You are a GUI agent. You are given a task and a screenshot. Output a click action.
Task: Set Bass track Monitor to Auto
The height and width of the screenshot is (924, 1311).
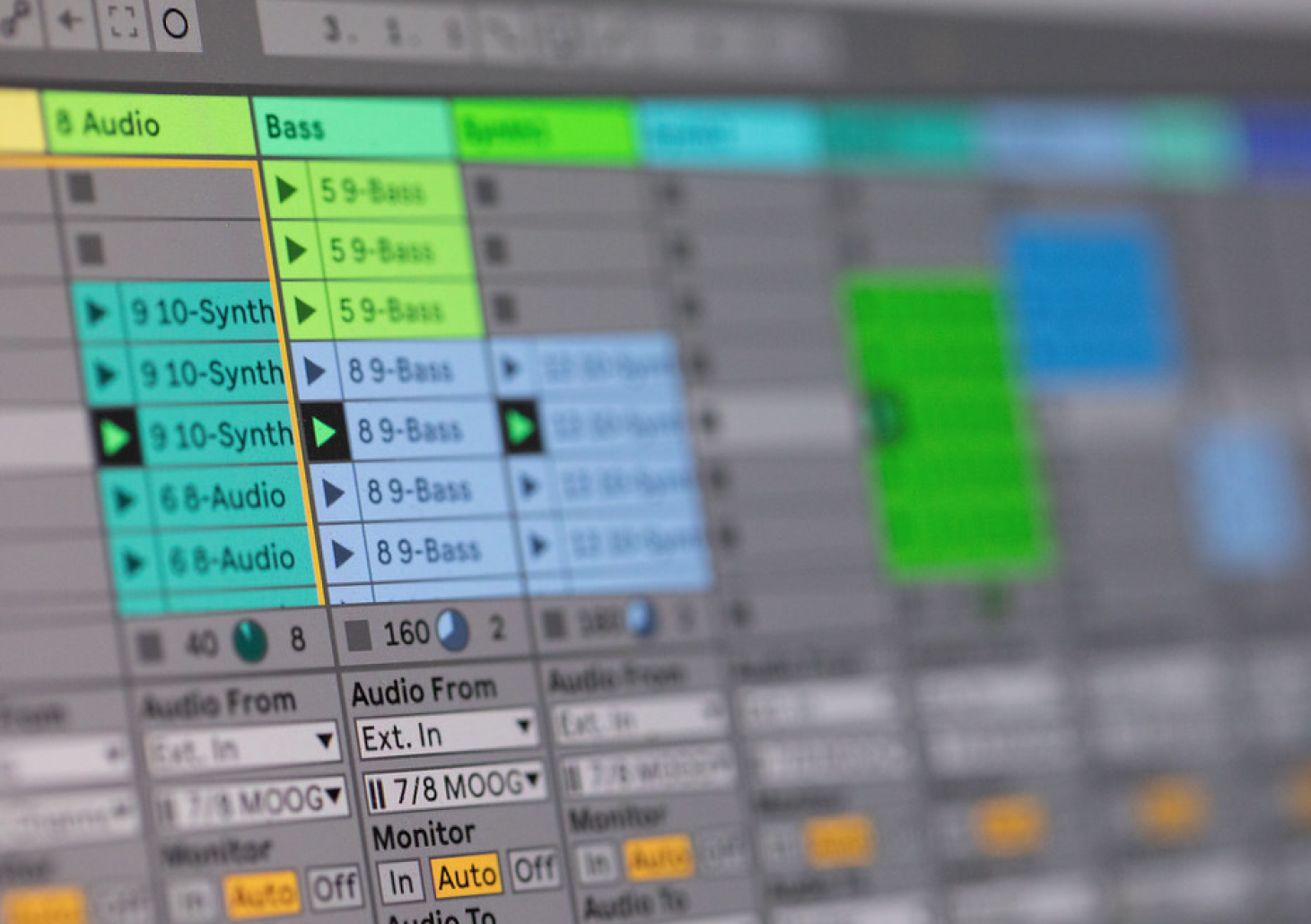click(x=466, y=876)
